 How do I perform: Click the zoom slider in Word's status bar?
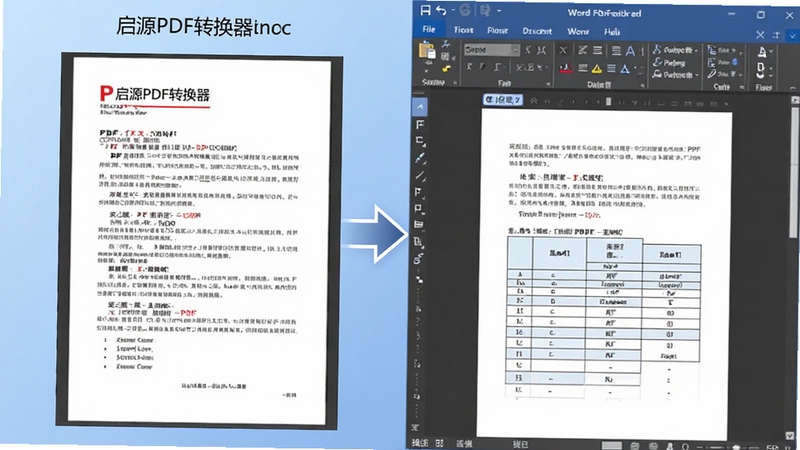coord(736,447)
